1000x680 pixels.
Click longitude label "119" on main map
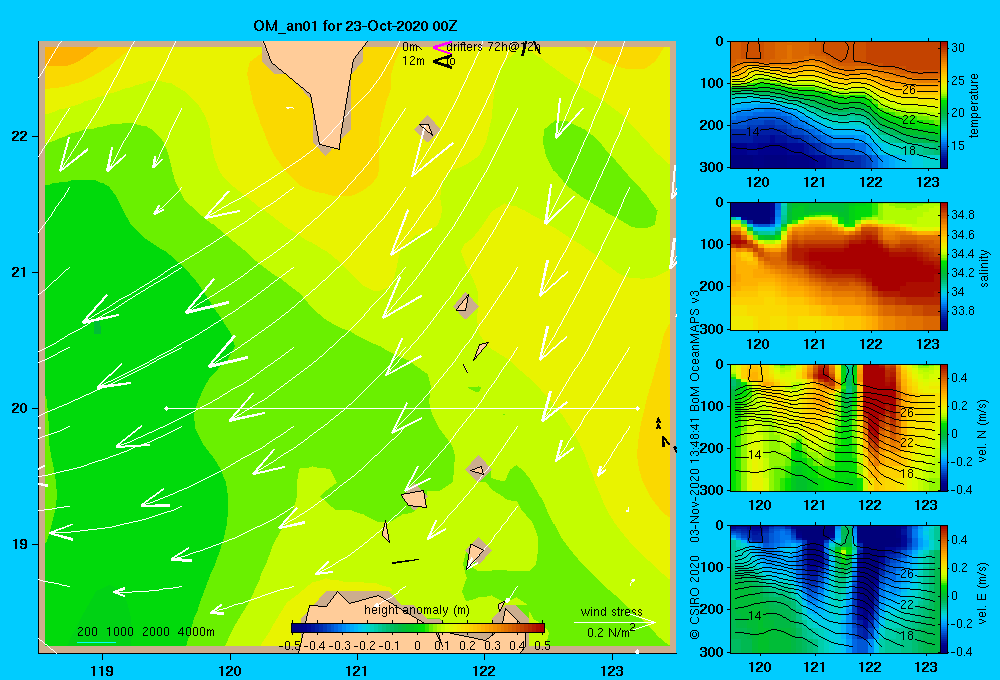click(x=102, y=670)
